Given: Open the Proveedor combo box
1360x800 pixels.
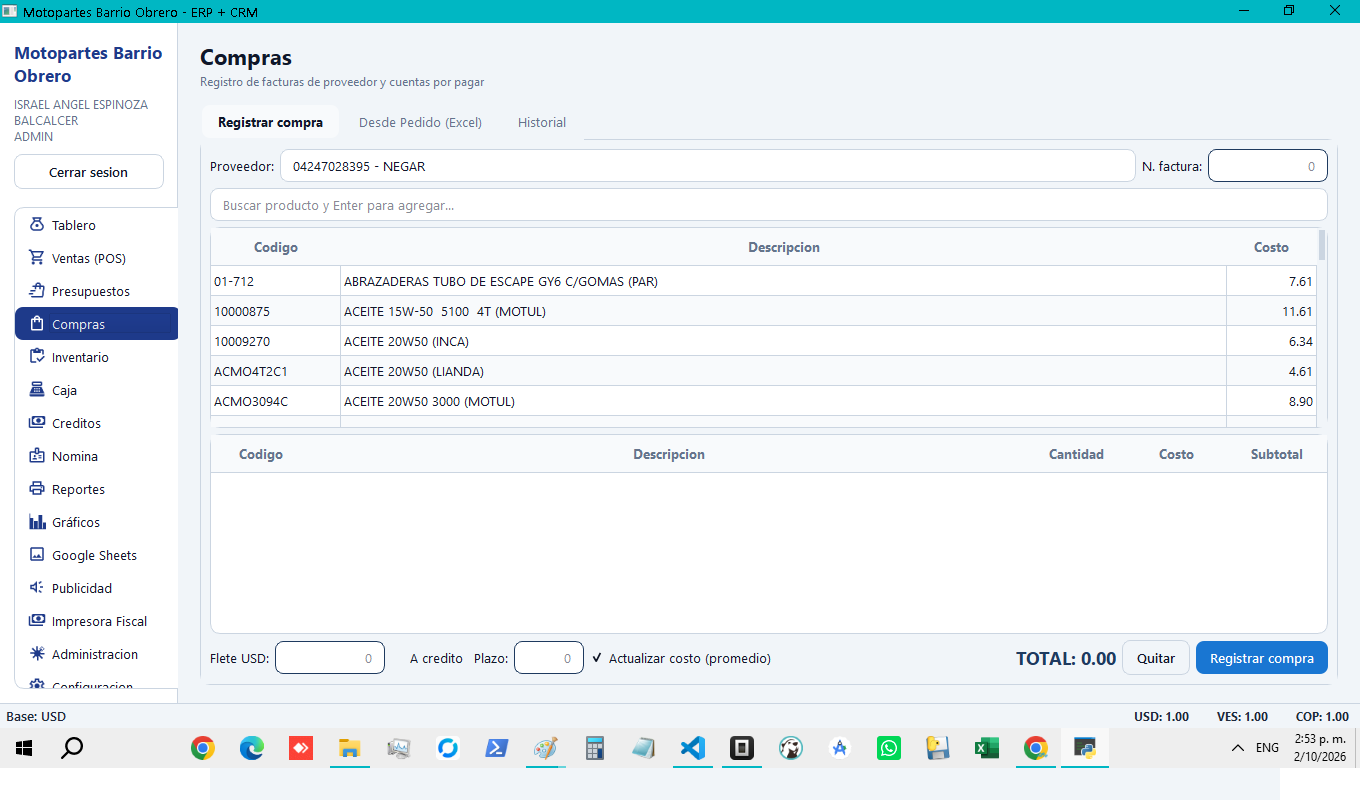Looking at the screenshot, I should 707,166.
